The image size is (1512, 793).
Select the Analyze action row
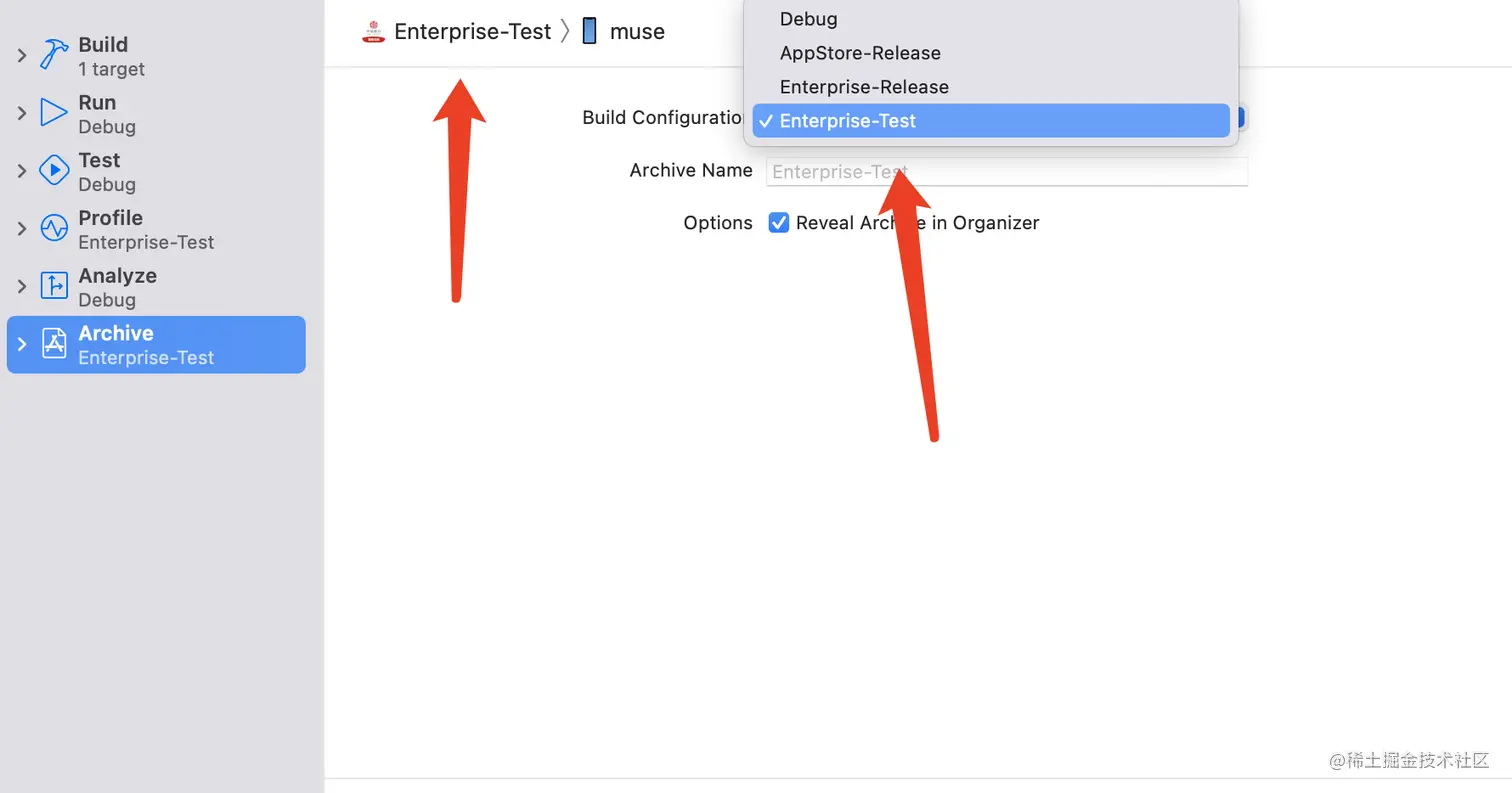click(156, 287)
